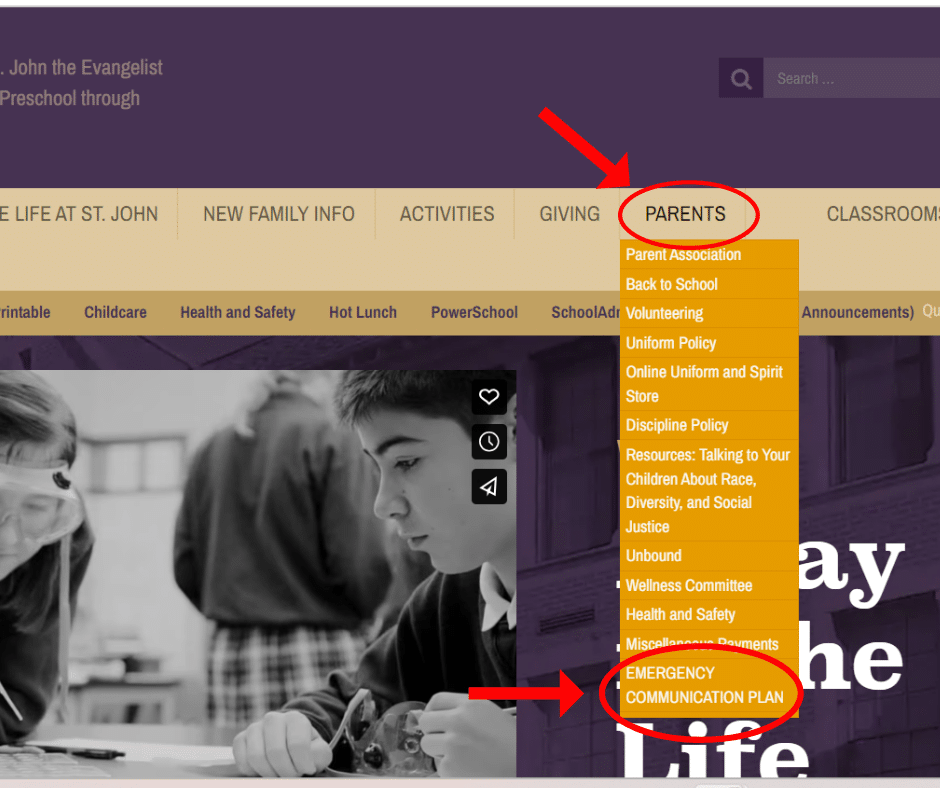Go to Childcare quick link
The height and width of the screenshot is (788, 940).
coord(115,312)
